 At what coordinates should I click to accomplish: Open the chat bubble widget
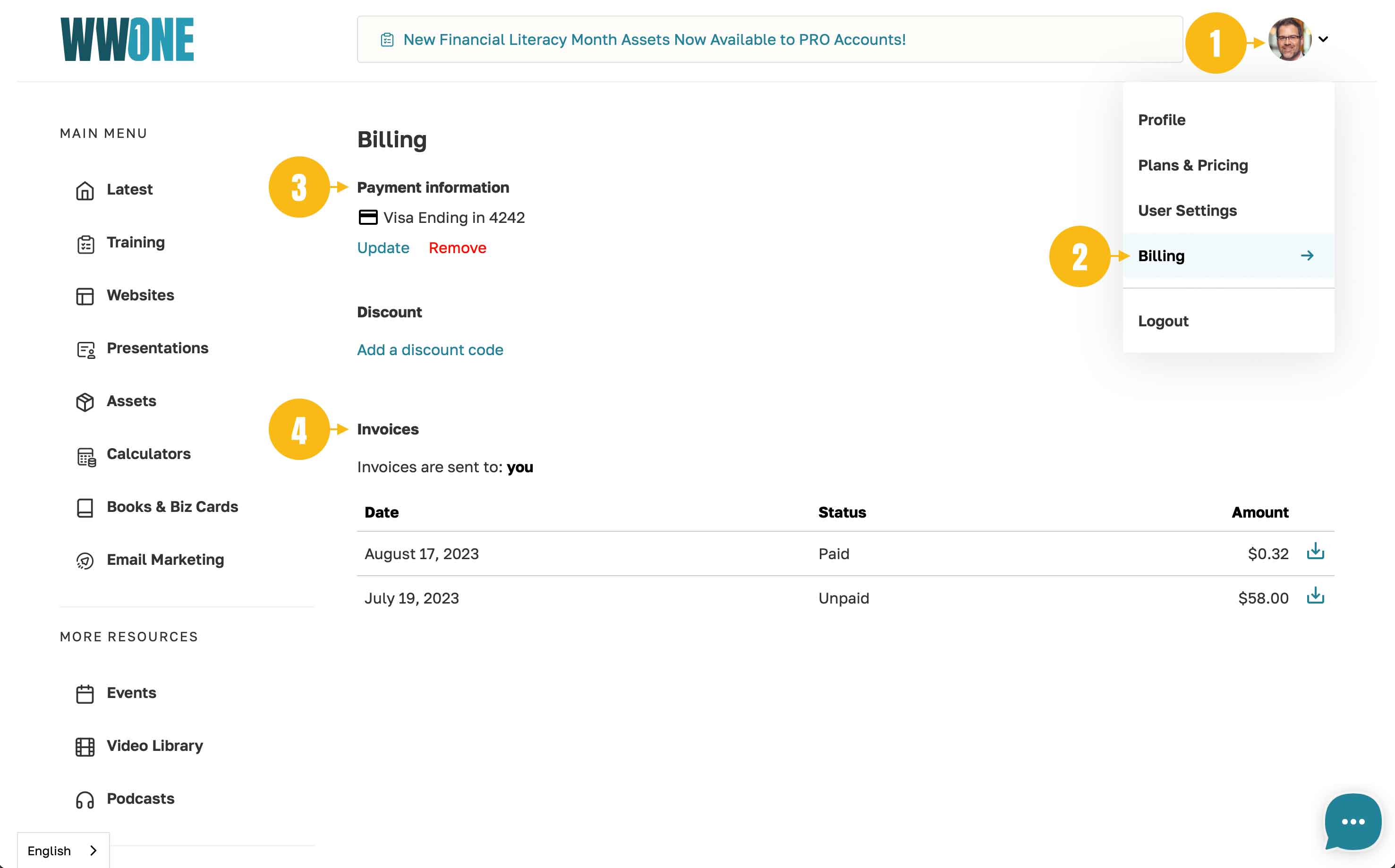pos(1352,822)
